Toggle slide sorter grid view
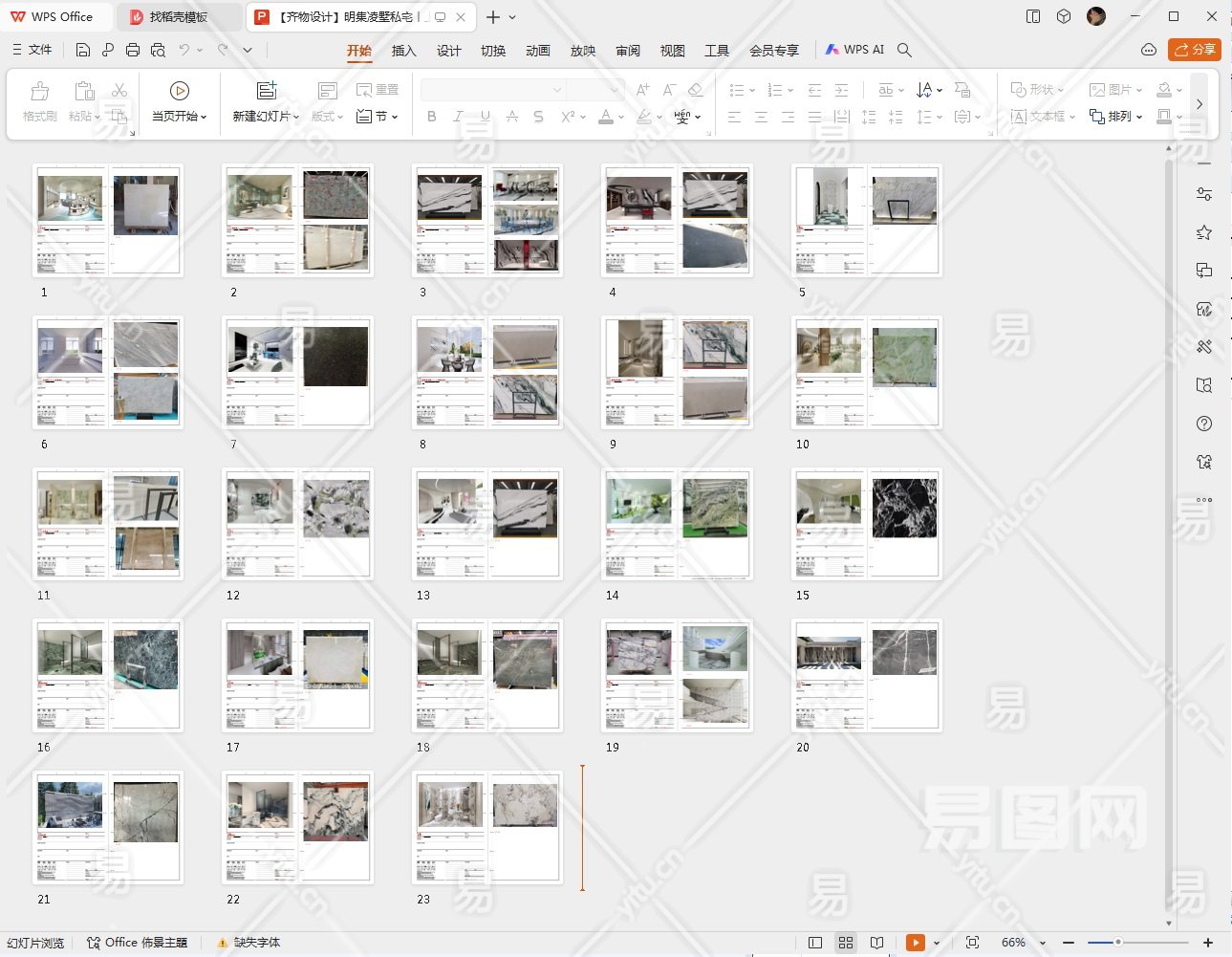The image size is (1232, 957). click(846, 943)
